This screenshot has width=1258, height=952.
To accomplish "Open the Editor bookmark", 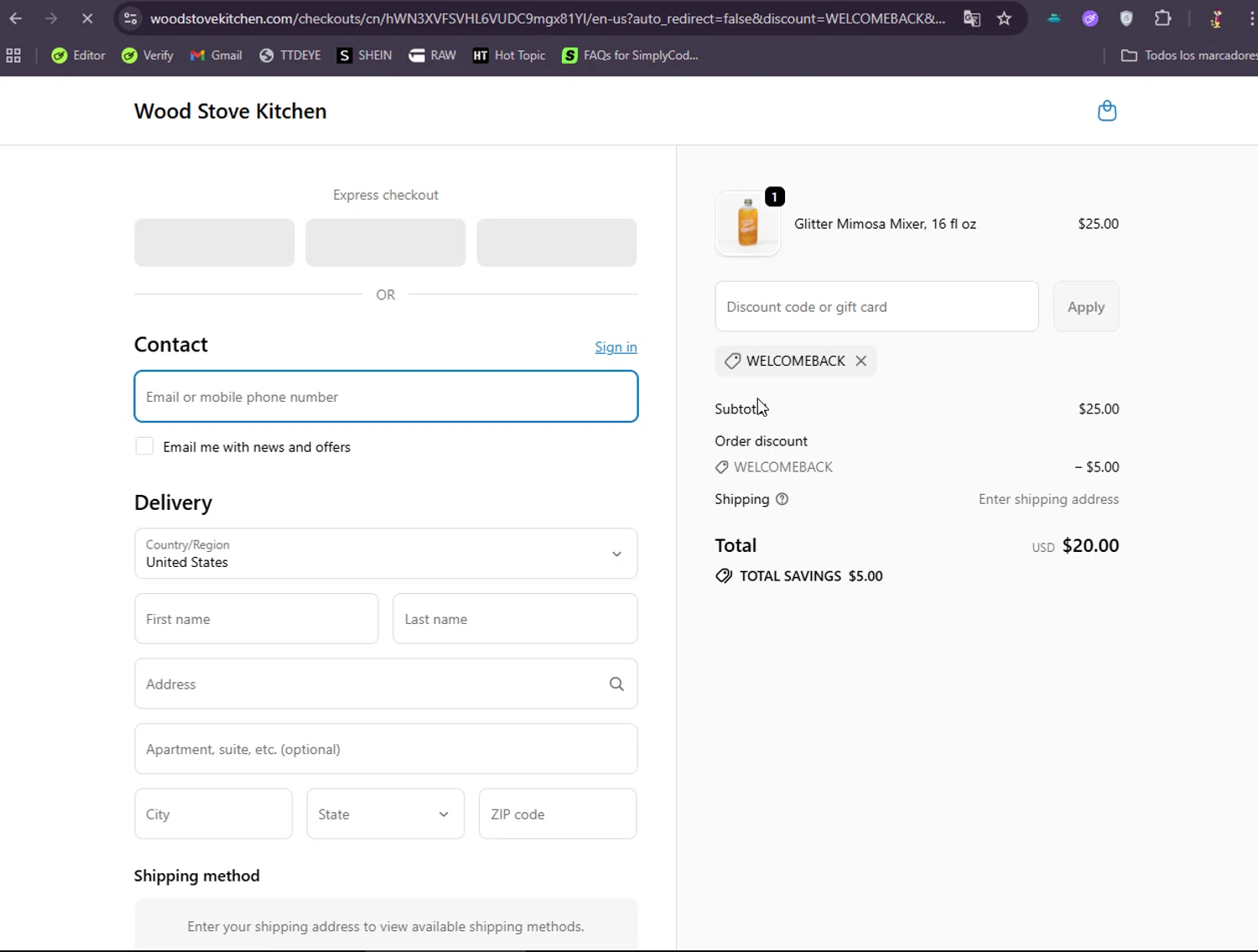I will (78, 55).
